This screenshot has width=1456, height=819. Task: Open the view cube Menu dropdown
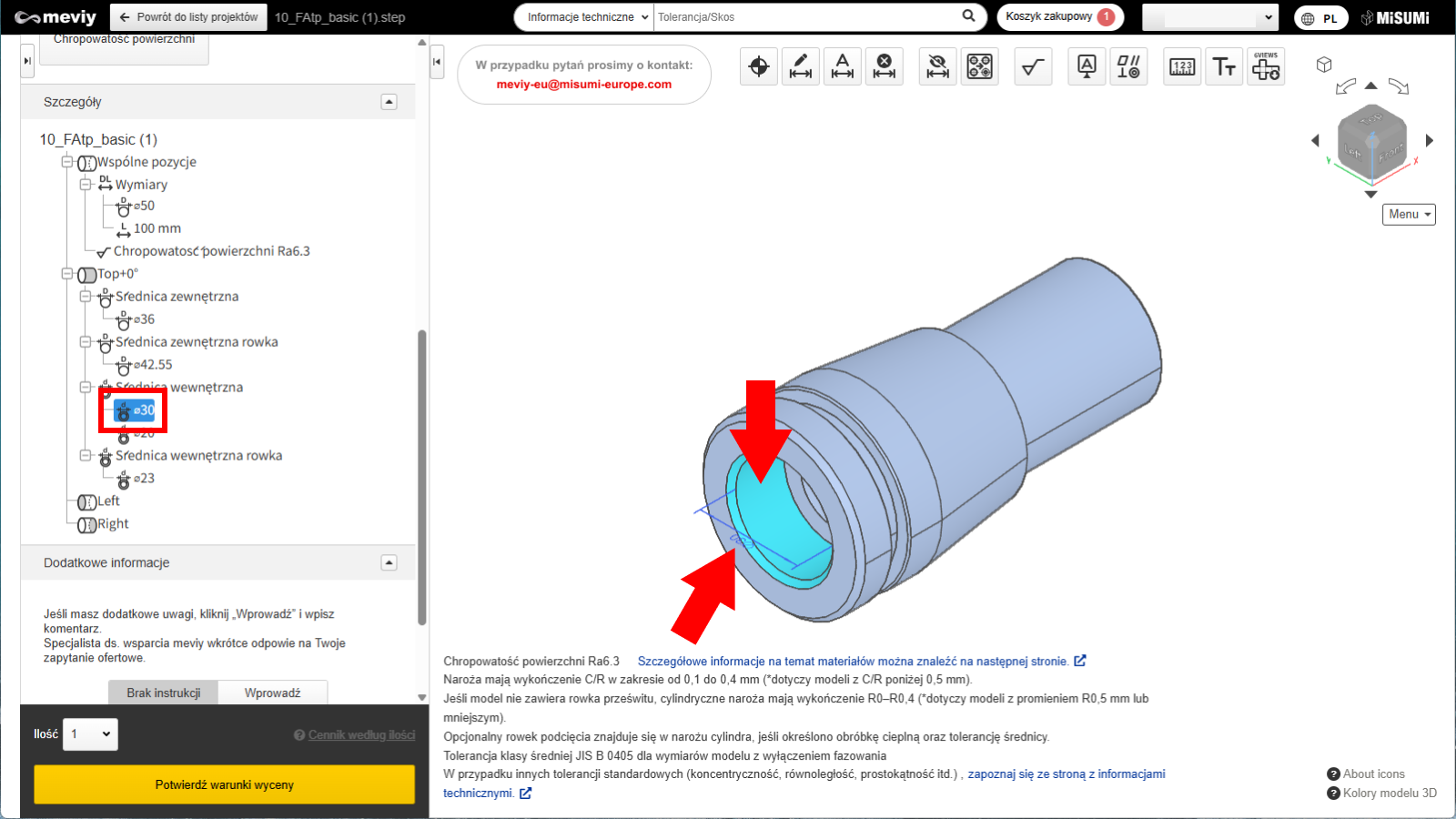tap(1409, 214)
